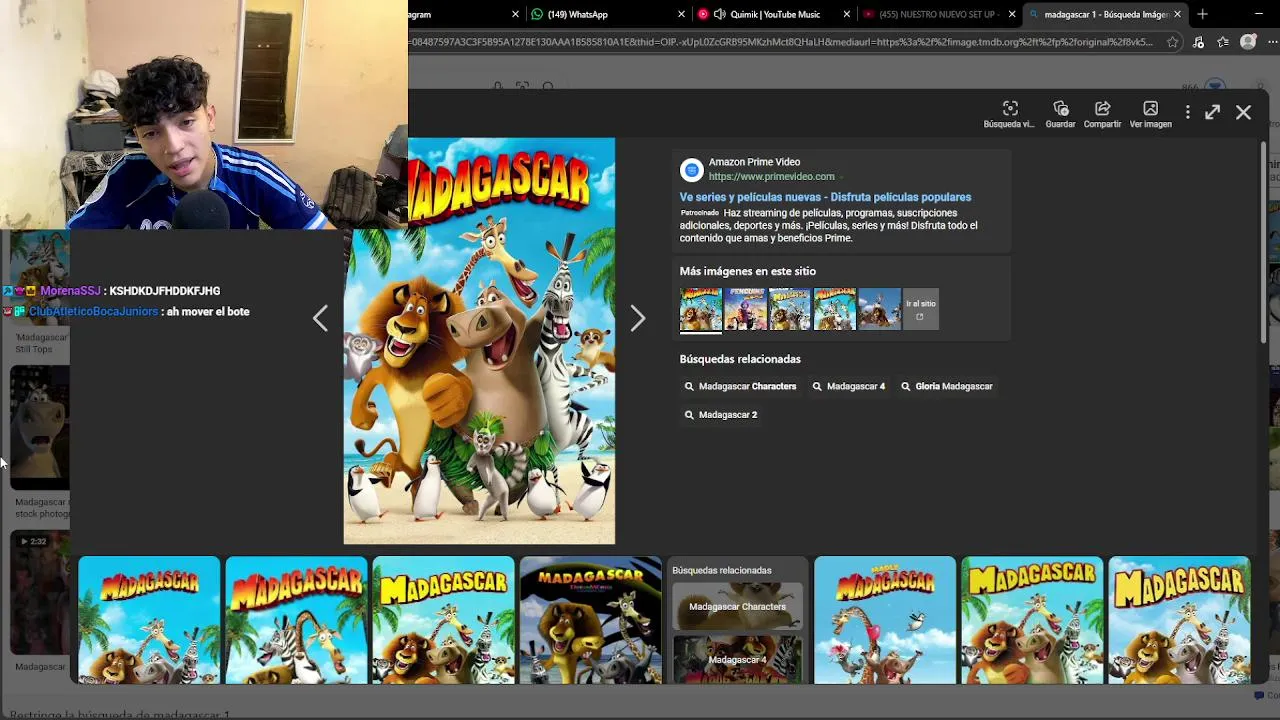Screen dimensions: 1280x720
Task: Open first Madagascar poster in bottom strip
Action: coord(149,620)
